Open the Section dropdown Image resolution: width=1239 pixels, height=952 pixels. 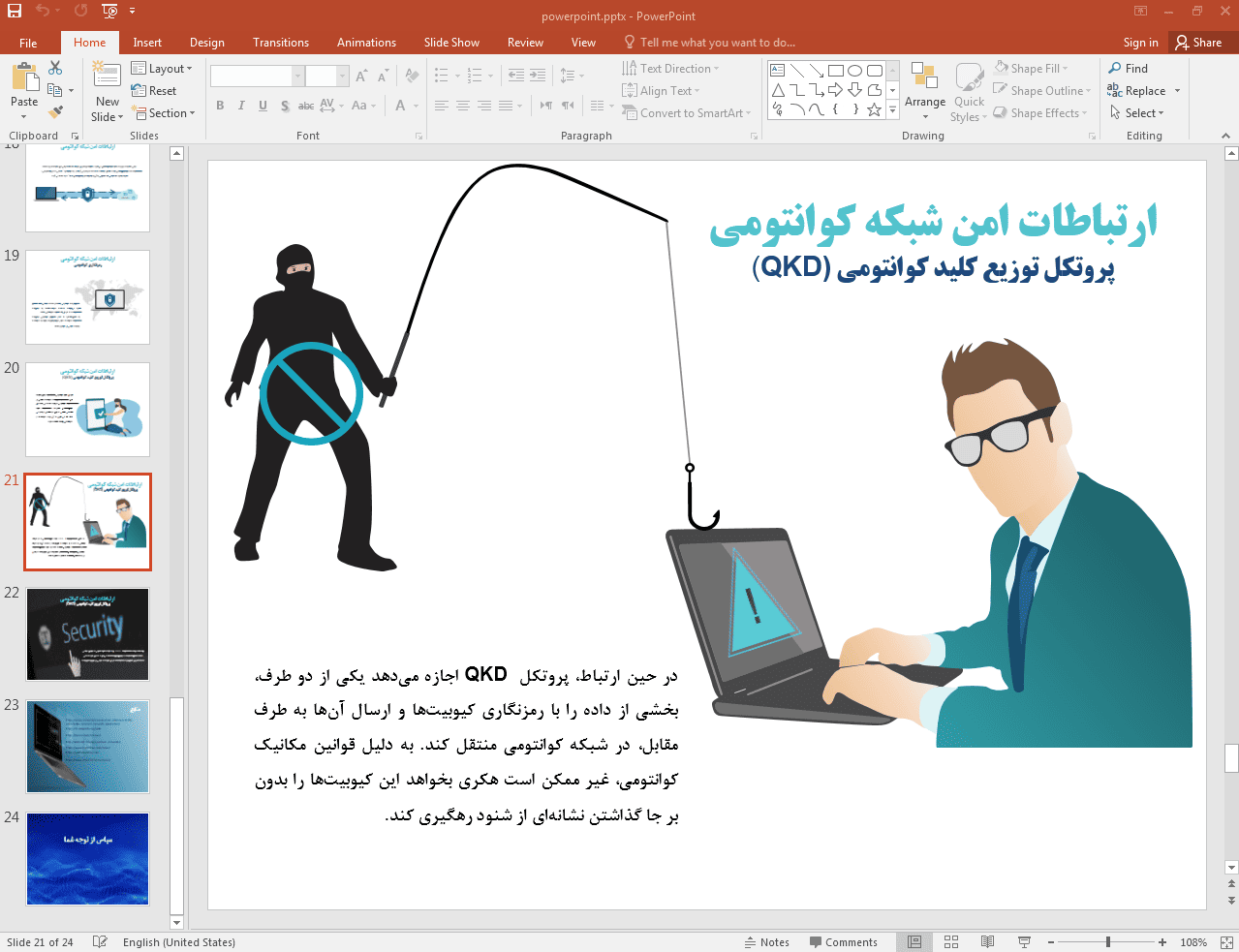[163, 113]
